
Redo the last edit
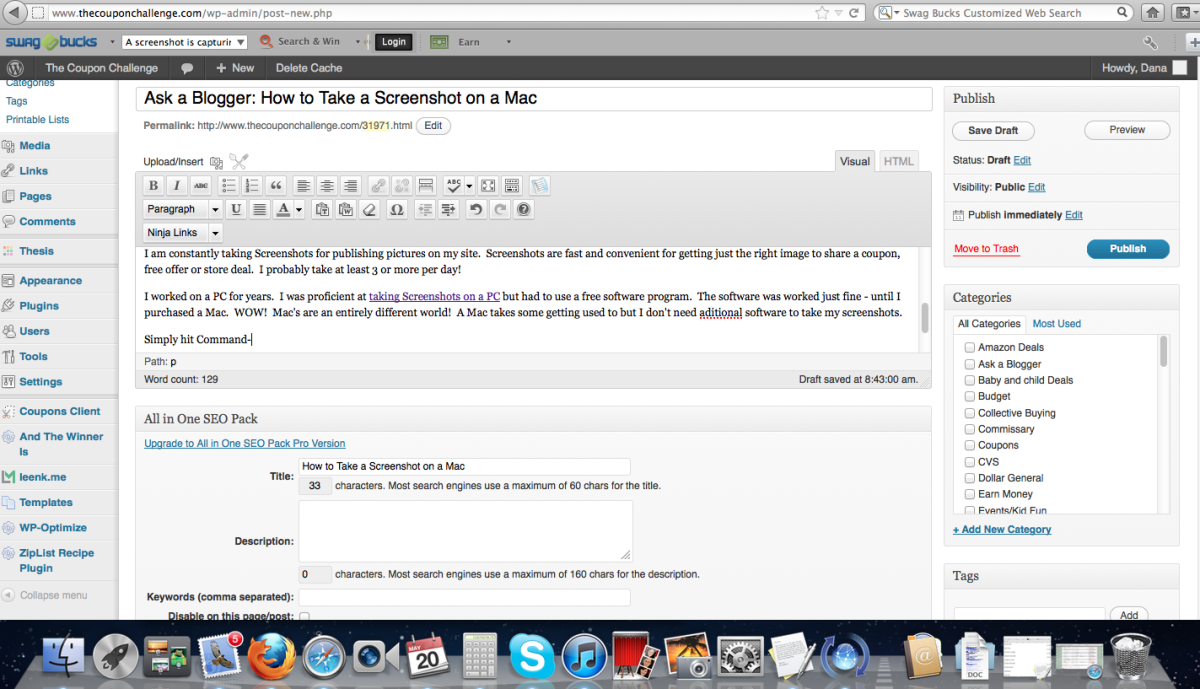click(x=499, y=209)
